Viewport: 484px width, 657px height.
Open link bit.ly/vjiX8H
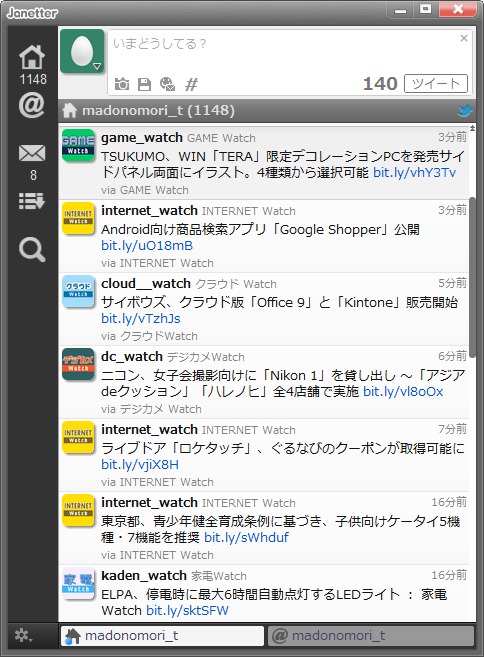point(140,464)
